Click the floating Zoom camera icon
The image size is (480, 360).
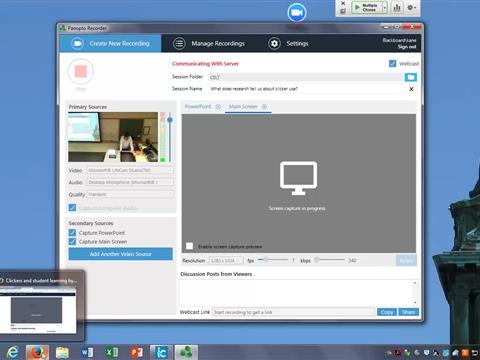297,13
